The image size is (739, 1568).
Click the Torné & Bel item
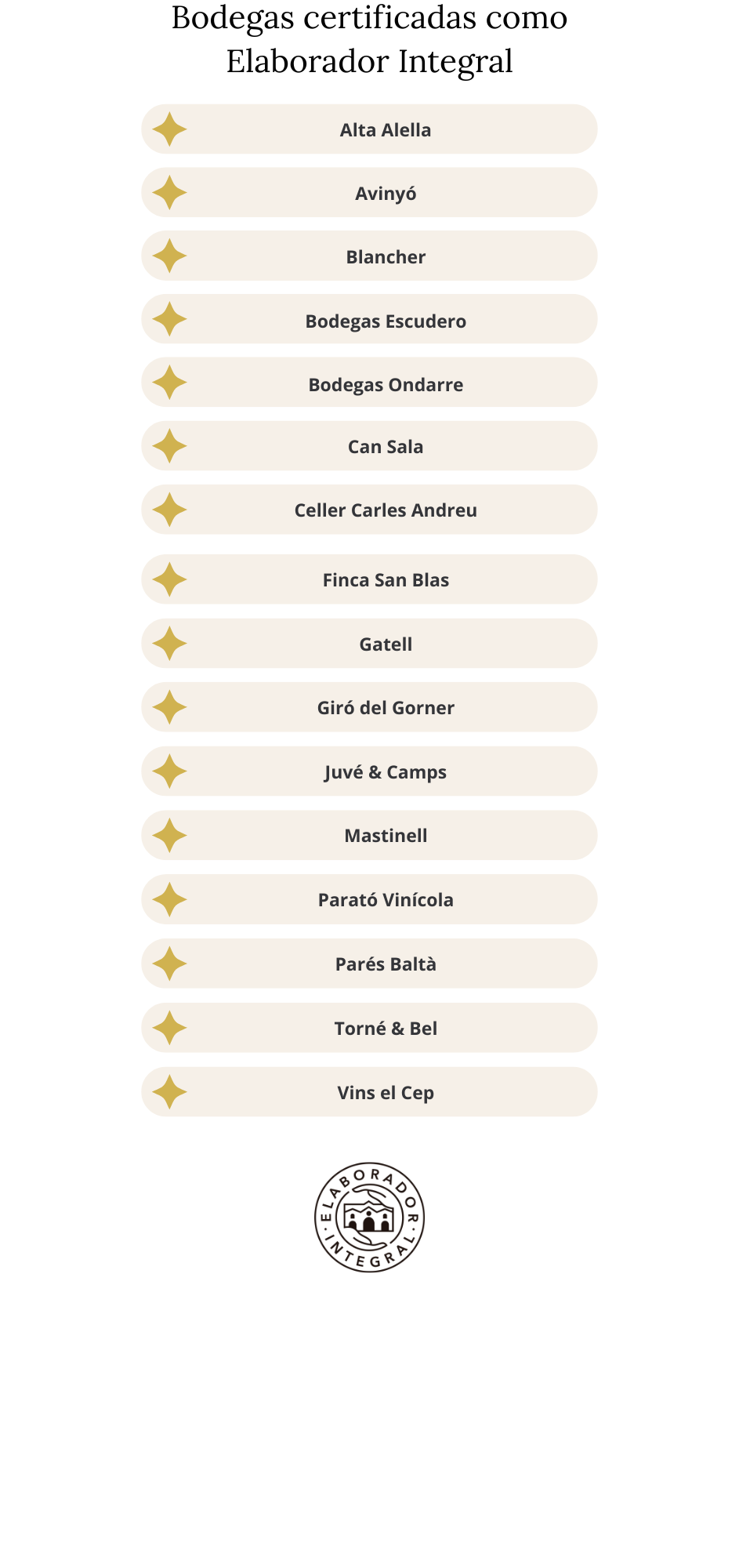pyautogui.click(x=369, y=1028)
